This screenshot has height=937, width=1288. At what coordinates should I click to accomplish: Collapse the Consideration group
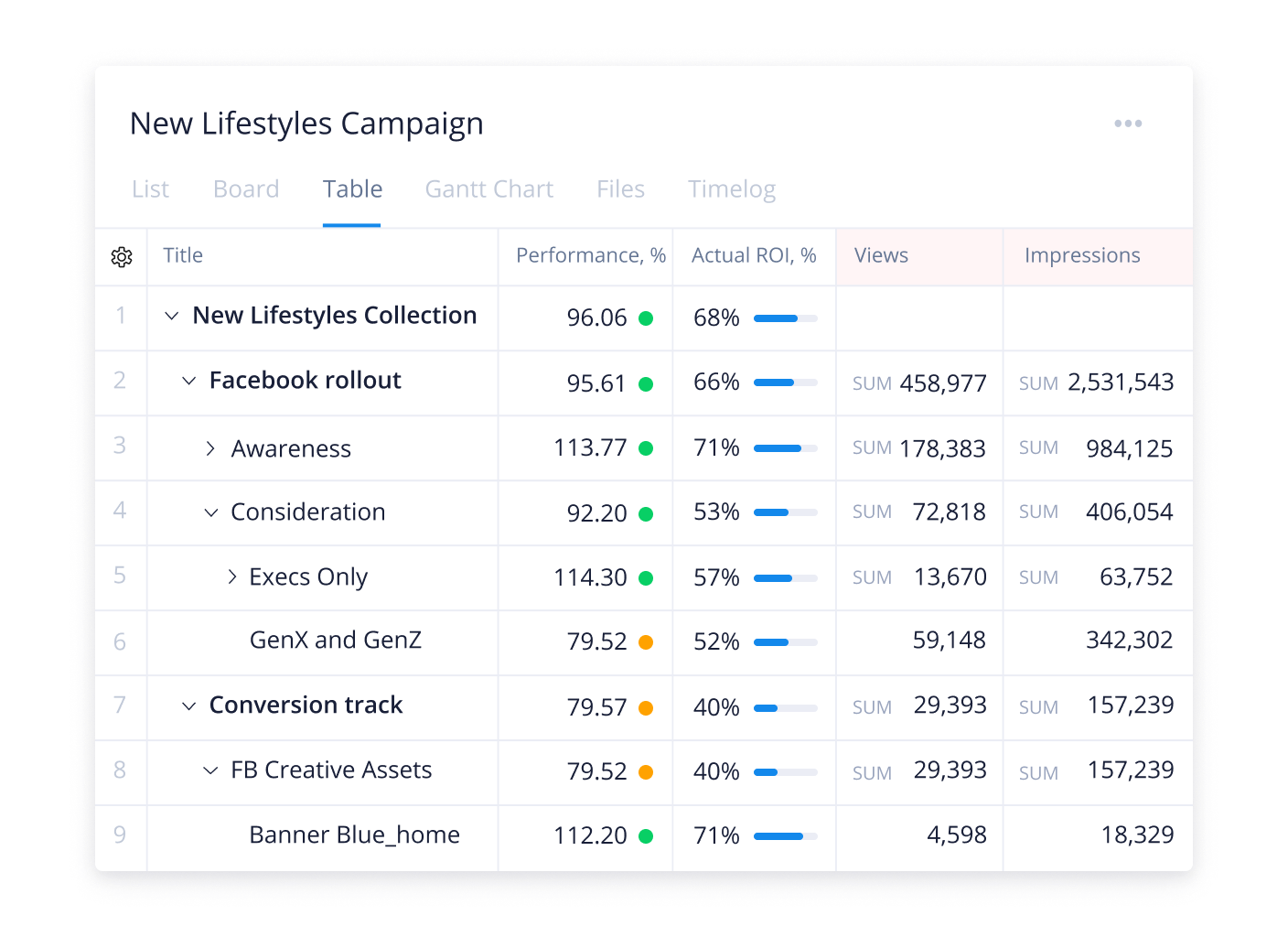[x=210, y=512]
